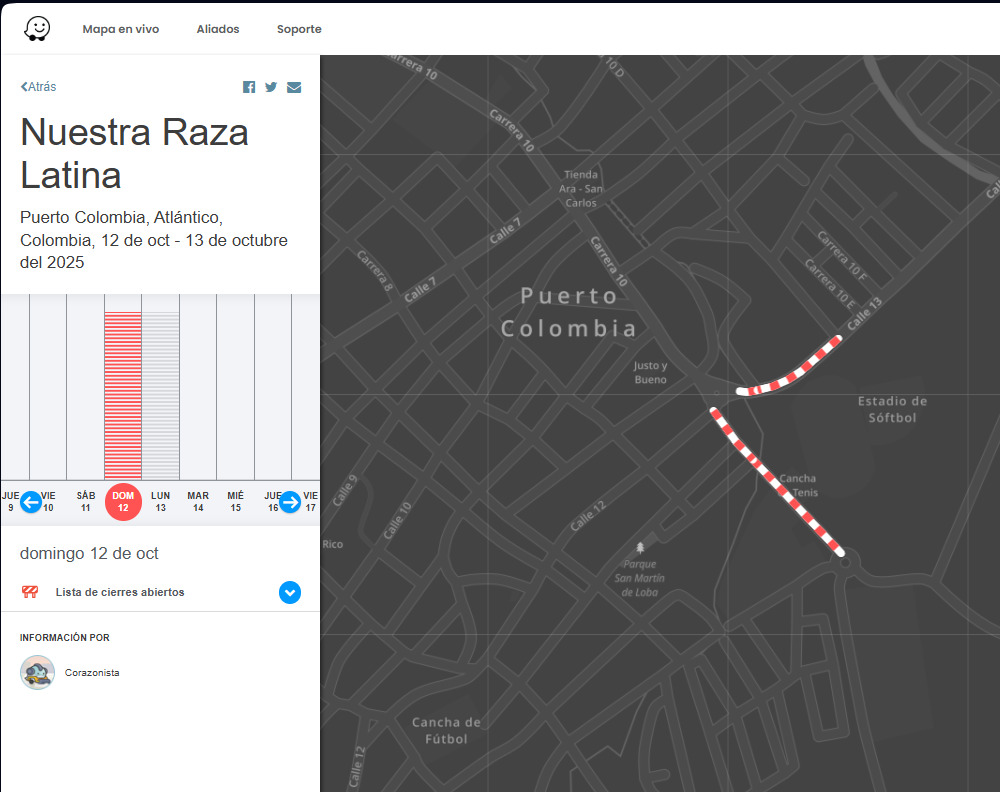Screen dimensions: 1000x792
Task: Open Corazonista contributor profile
Action: coord(92,673)
